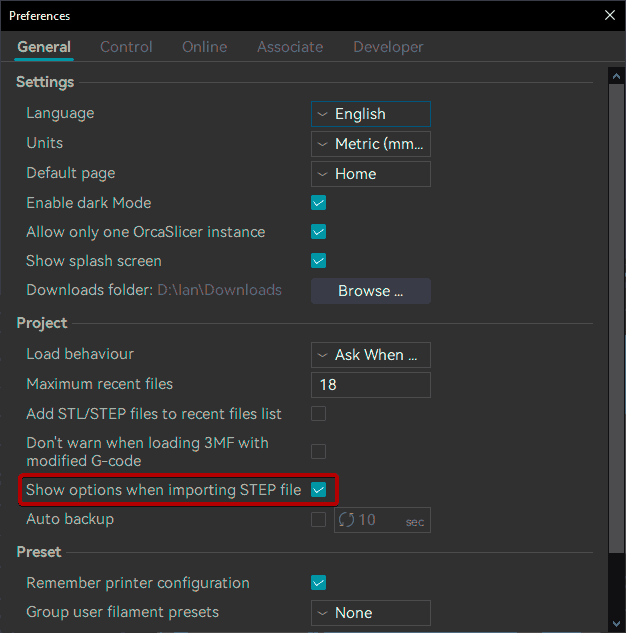This screenshot has width=626, height=633.
Task: Click Browse button for Downloads folder
Action: 371,291
